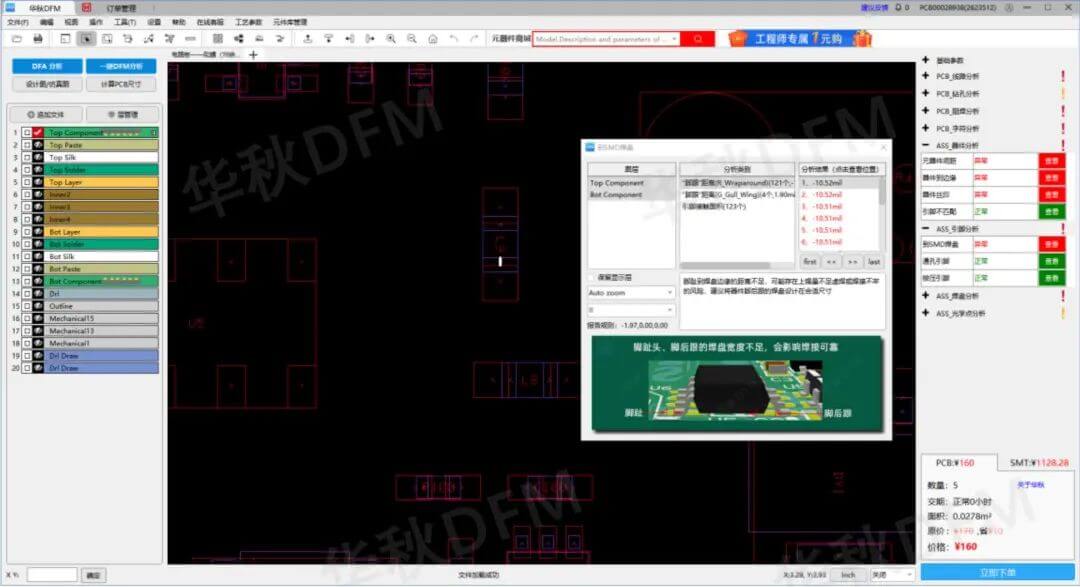
Task: Open the 元件库管理 menu
Action: click(x=290, y=22)
